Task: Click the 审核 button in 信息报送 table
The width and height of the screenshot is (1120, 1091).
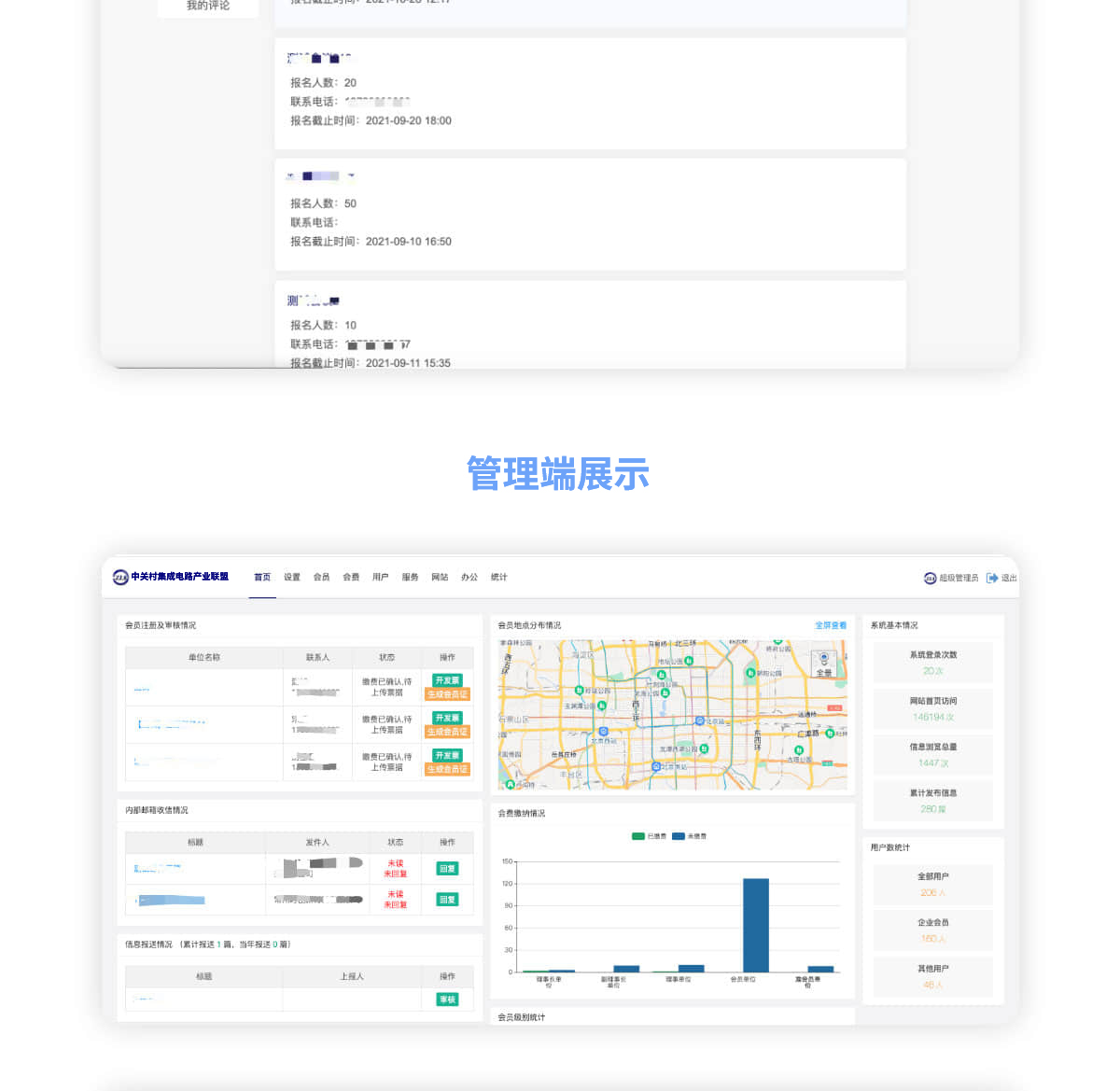Action: 447,1000
